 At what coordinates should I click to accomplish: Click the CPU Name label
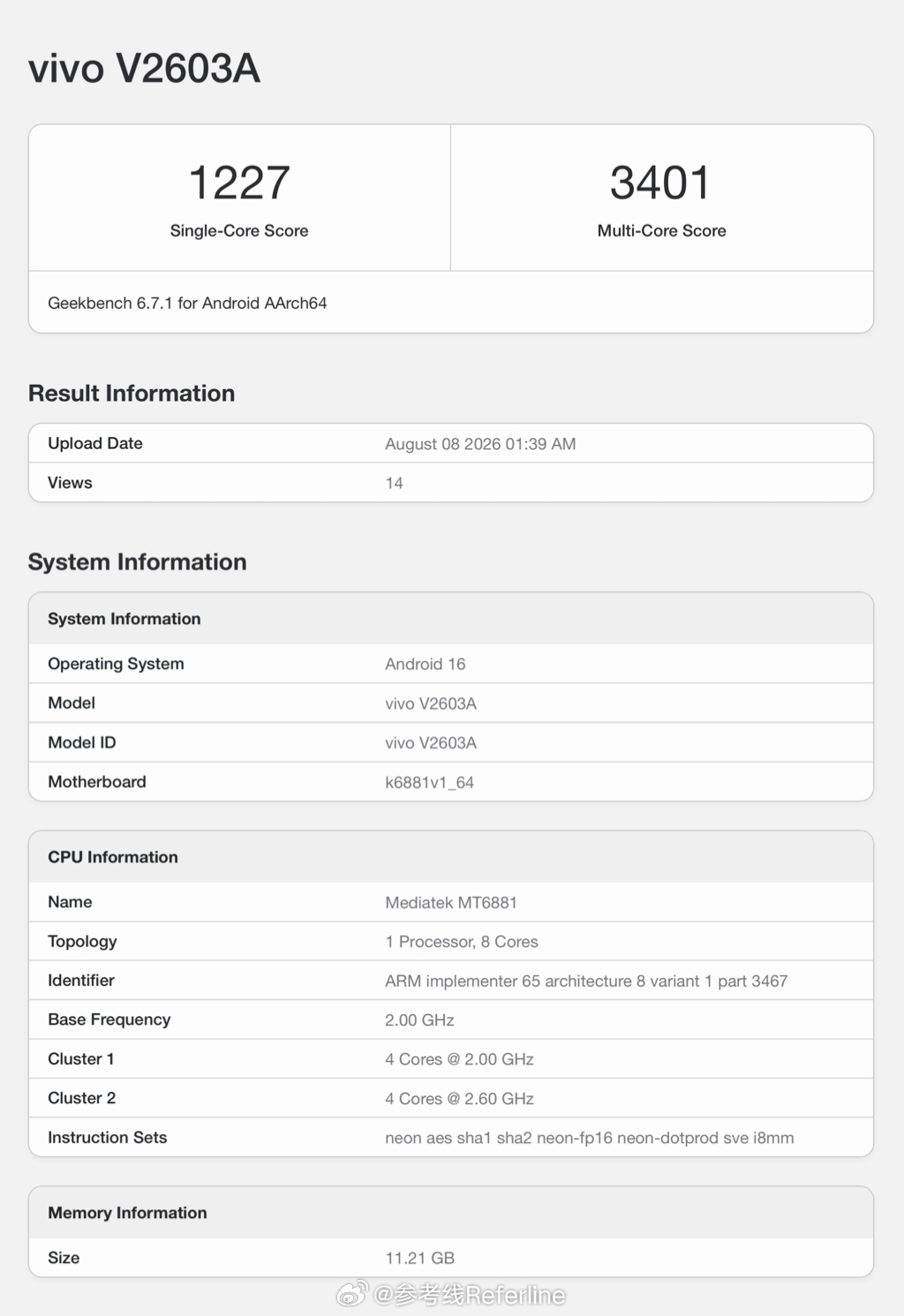point(70,902)
